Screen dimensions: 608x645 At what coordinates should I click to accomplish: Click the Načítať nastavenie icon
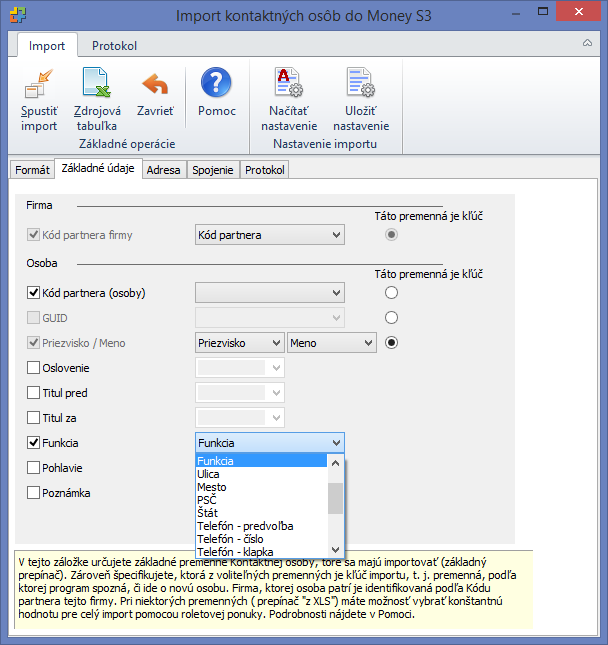tap(289, 82)
